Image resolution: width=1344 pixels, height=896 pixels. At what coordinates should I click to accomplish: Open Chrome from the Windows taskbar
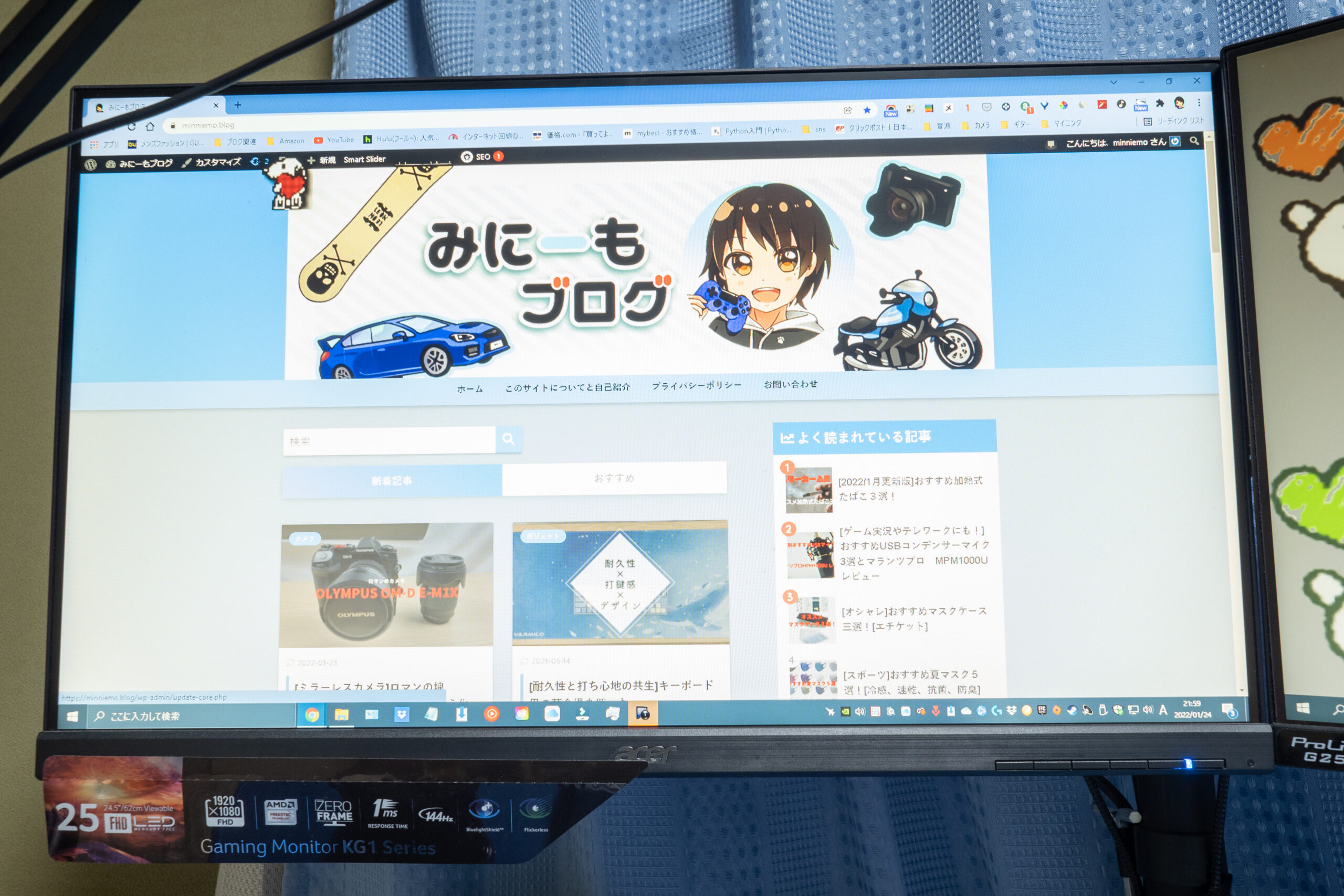[x=312, y=715]
